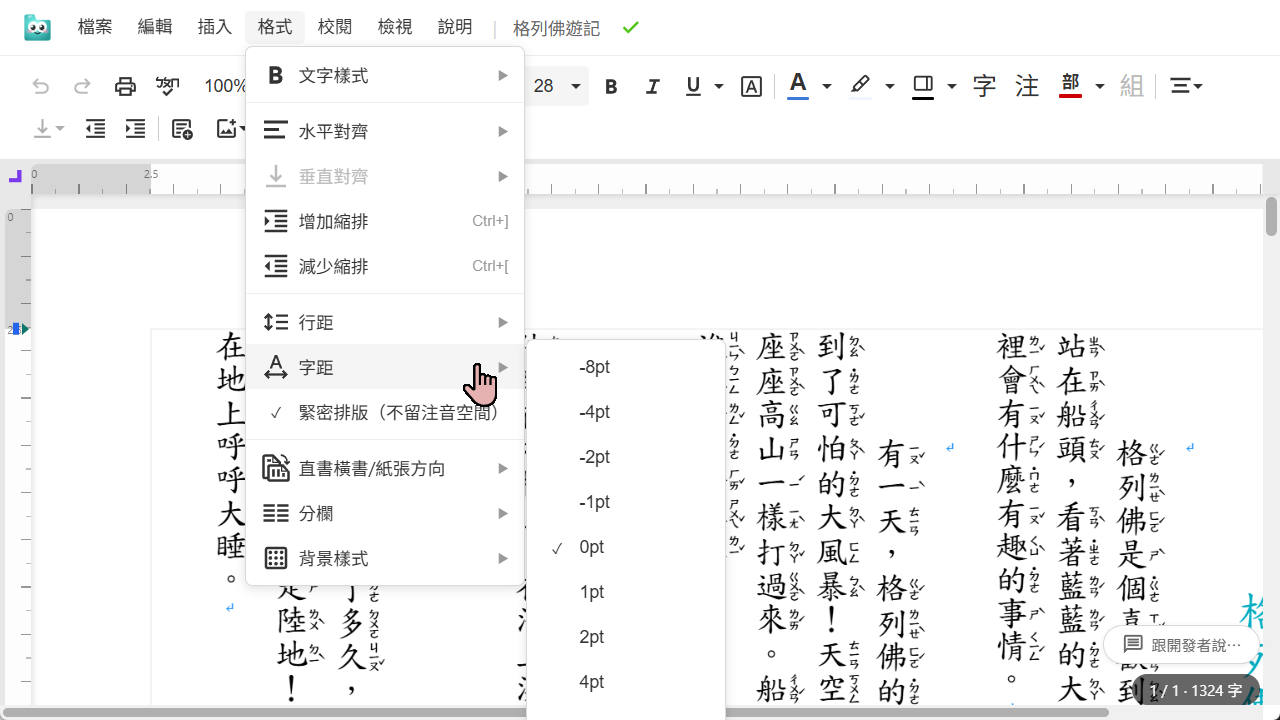Click the paragraph alignment toolbar icon
The image size is (1280, 720).
[1180, 87]
